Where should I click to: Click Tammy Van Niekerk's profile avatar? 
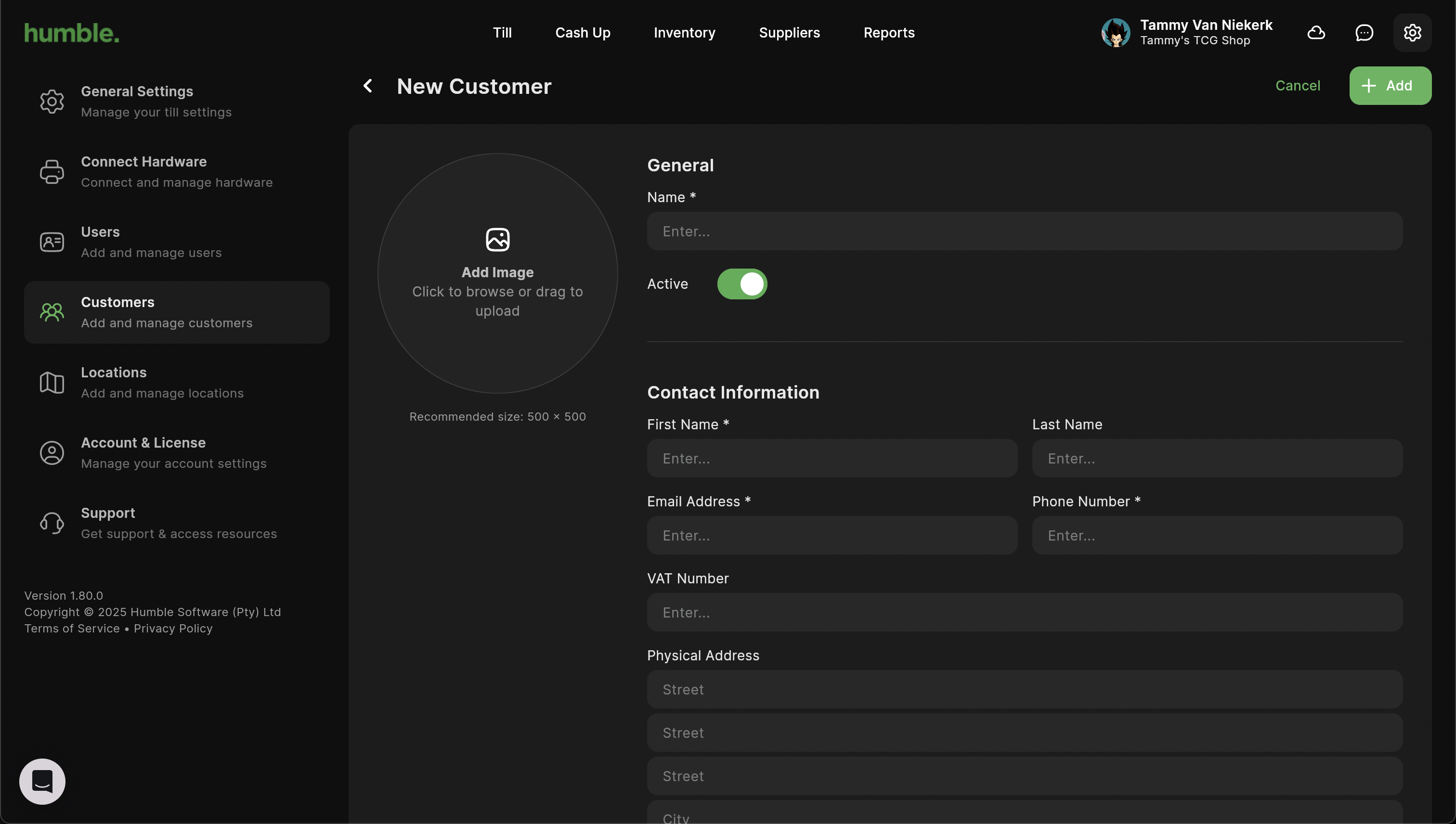[x=1115, y=33]
